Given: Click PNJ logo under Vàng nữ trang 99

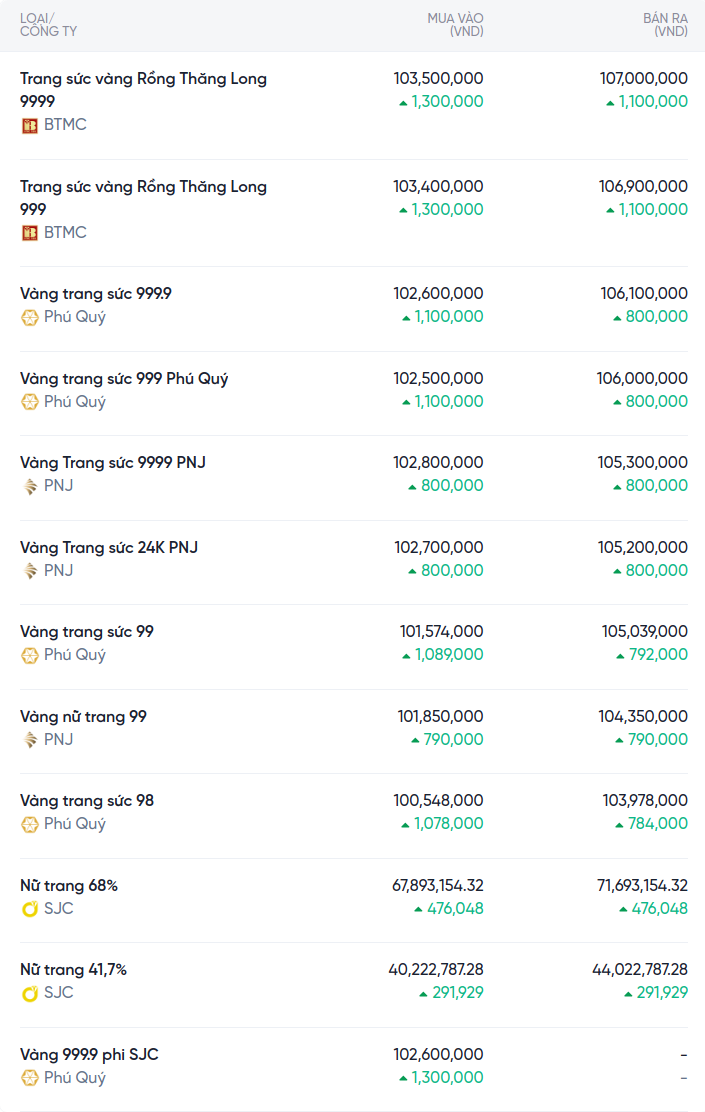Looking at the screenshot, I should point(30,740).
